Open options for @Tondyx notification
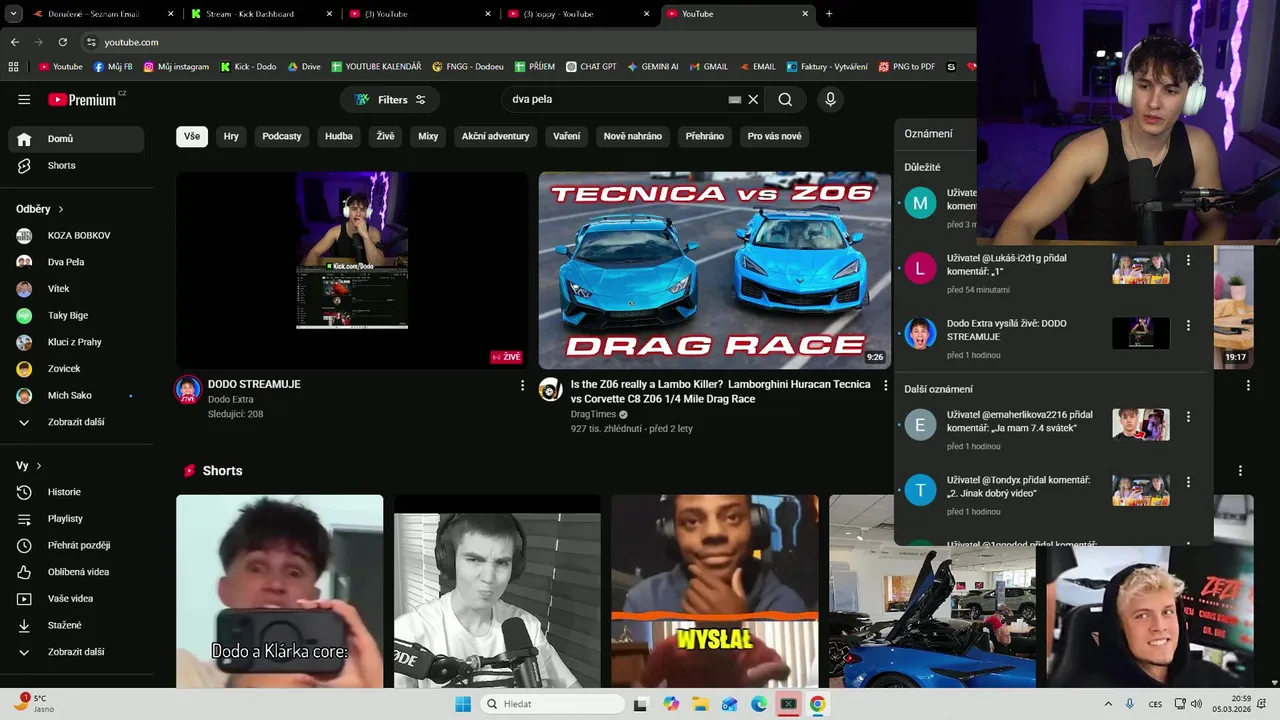 coord(1188,482)
